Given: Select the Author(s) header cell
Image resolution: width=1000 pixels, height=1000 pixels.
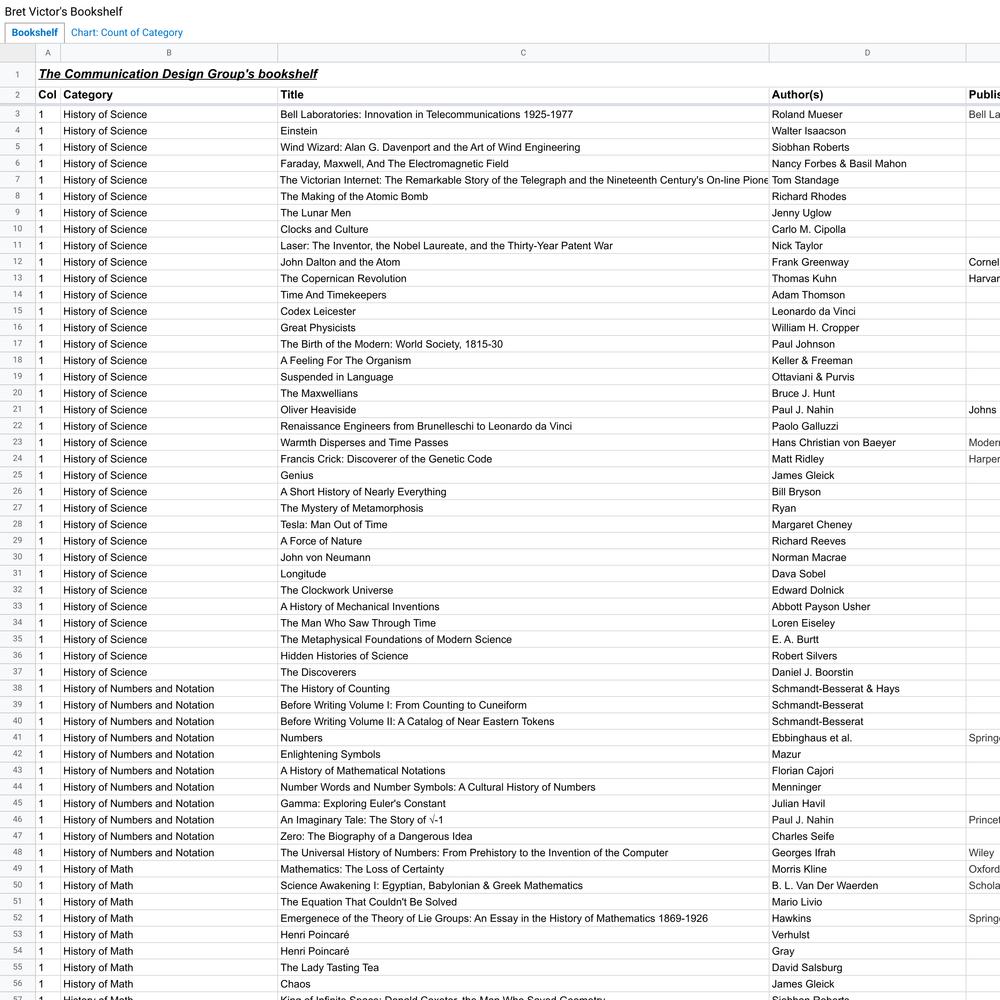Looking at the screenshot, I should coord(867,95).
